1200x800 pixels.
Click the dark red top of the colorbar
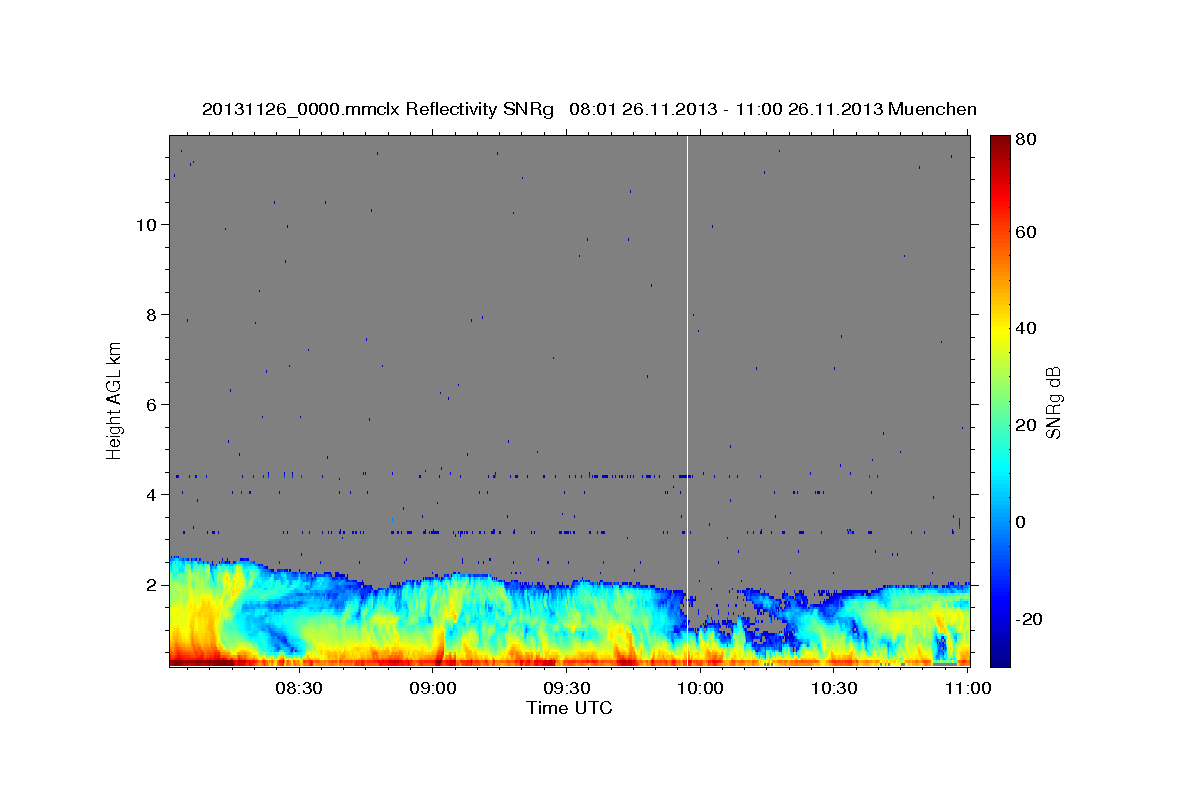coord(1000,142)
